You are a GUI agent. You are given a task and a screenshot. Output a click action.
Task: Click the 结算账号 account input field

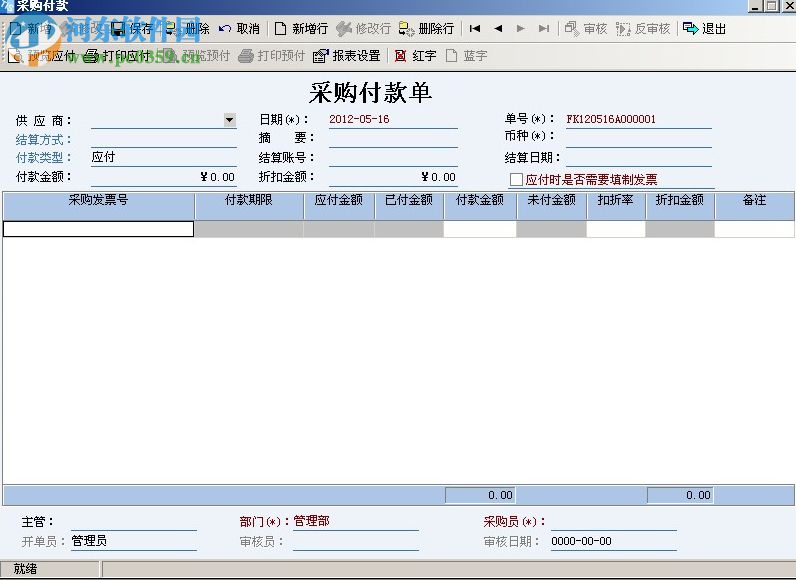point(393,158)
